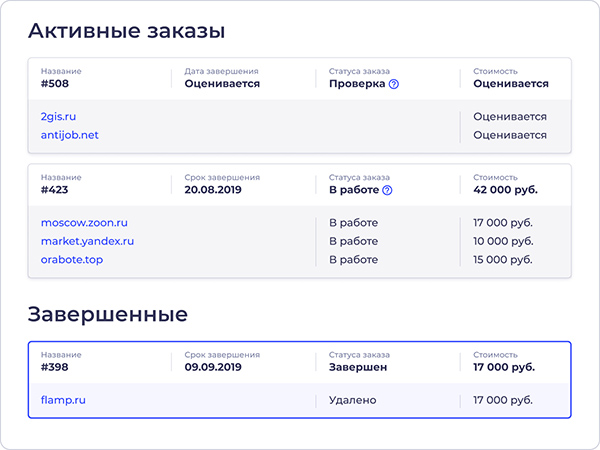
Task: Open the antijob.net link
Action: (x=69, y=135)
